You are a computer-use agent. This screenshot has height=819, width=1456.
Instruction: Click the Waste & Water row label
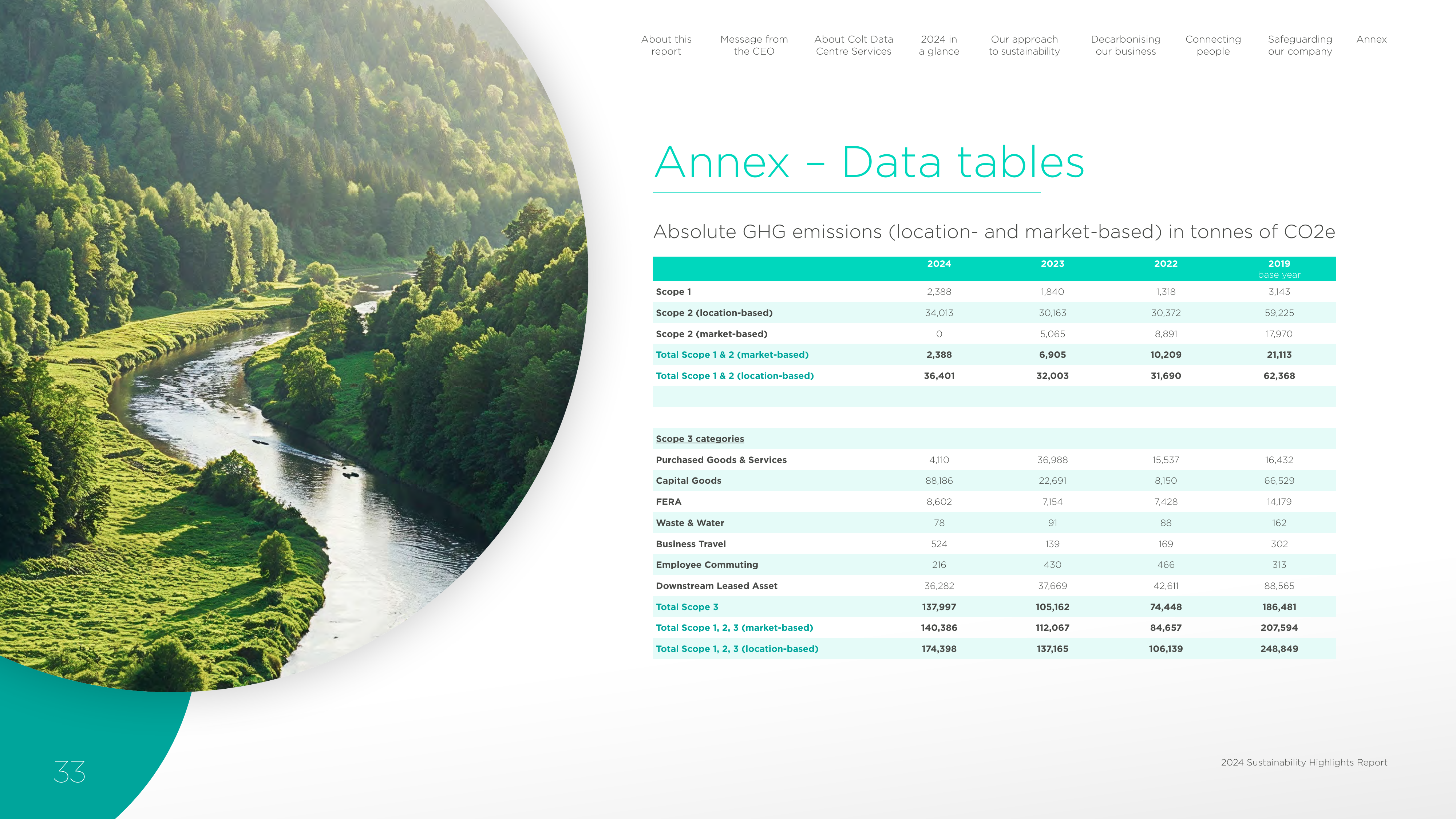[x=689, y=523]
